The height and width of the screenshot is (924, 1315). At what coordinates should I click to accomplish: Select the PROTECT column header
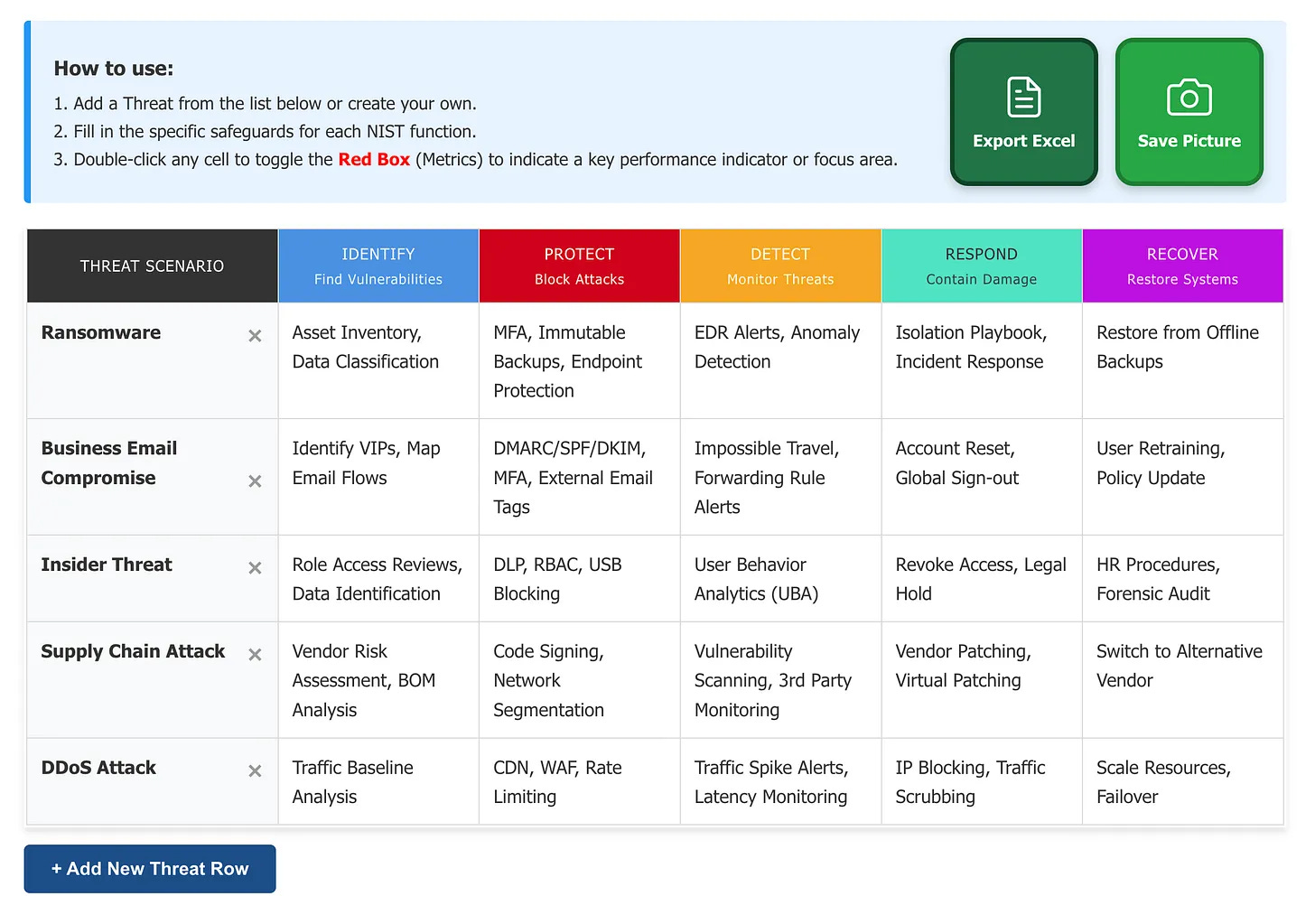[x=579, y=266]
